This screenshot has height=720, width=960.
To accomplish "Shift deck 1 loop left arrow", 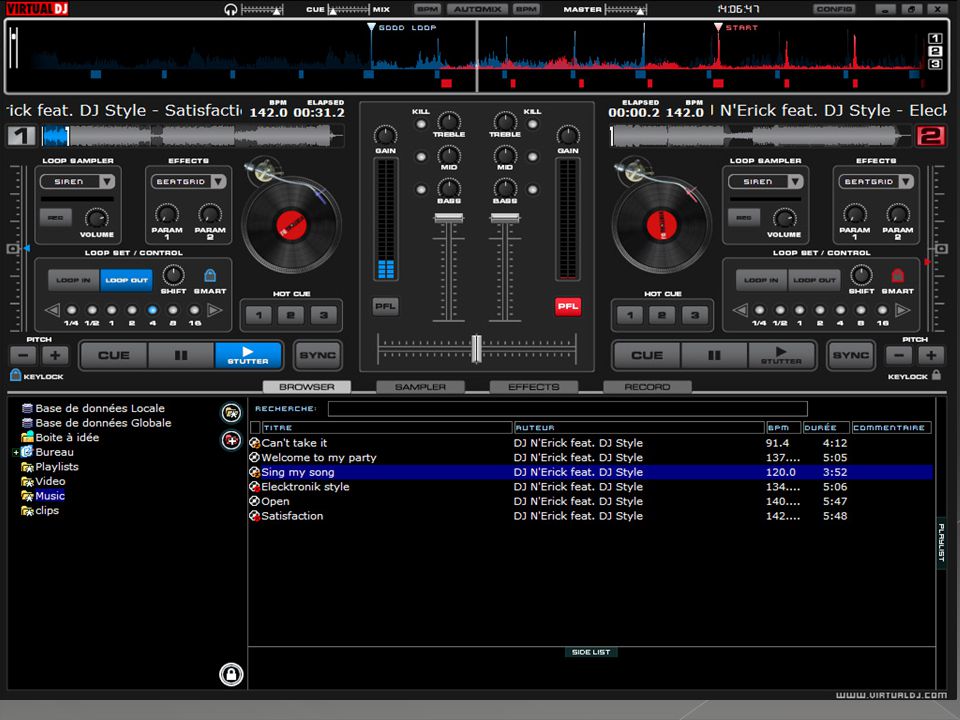I will [53, 310].
